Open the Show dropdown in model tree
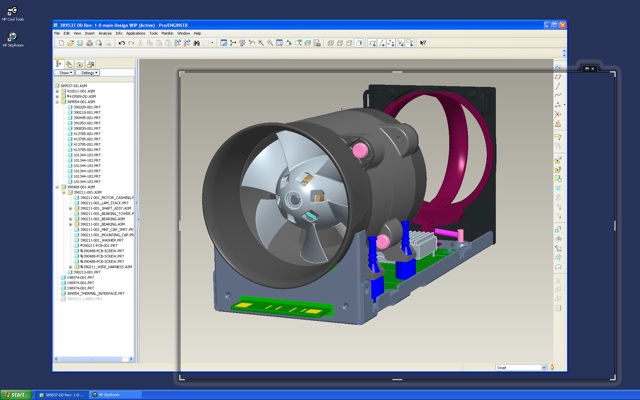The image size is (640, 400). [65, 73]
